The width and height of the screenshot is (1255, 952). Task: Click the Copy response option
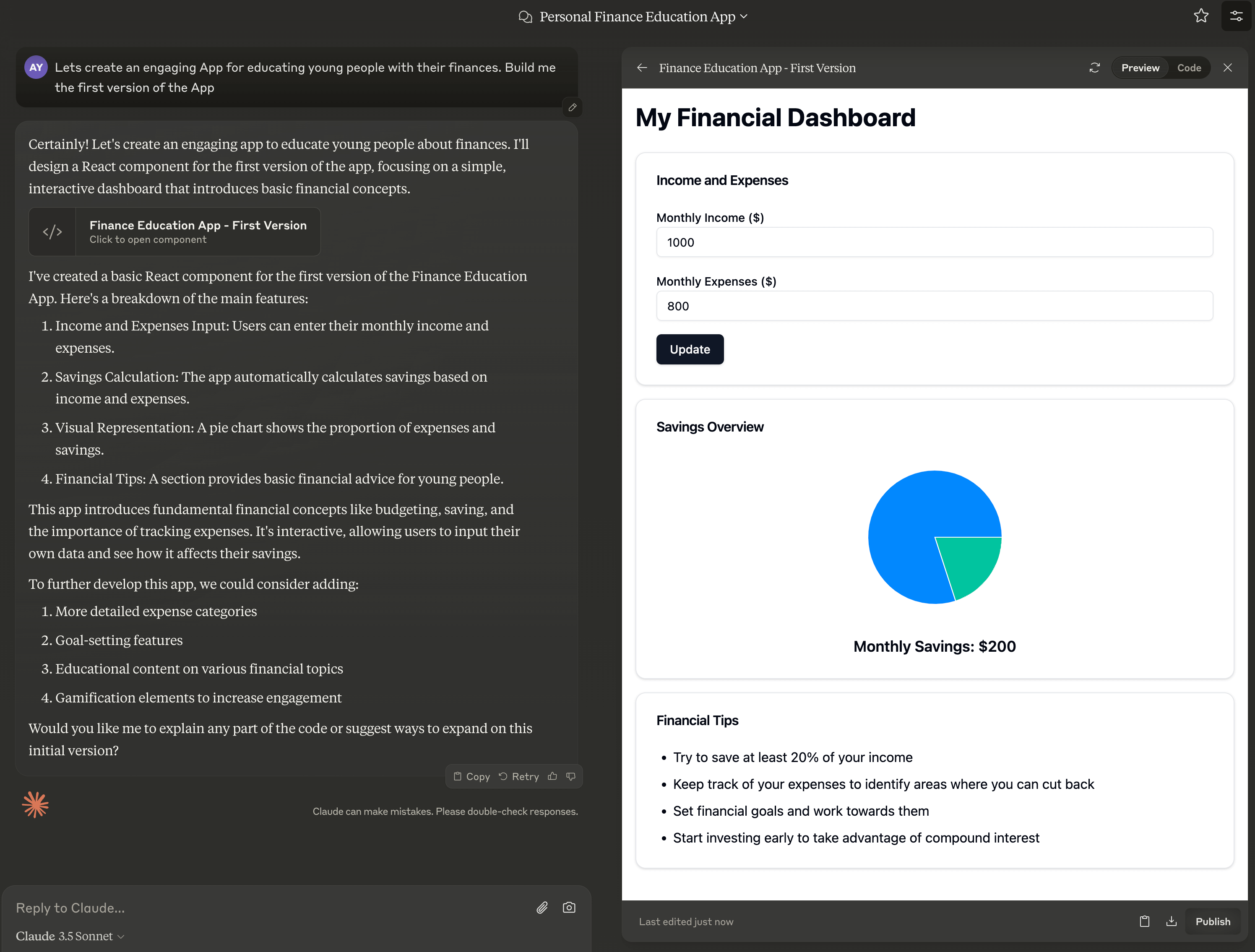pyautogui.click(x=472, y=776)
